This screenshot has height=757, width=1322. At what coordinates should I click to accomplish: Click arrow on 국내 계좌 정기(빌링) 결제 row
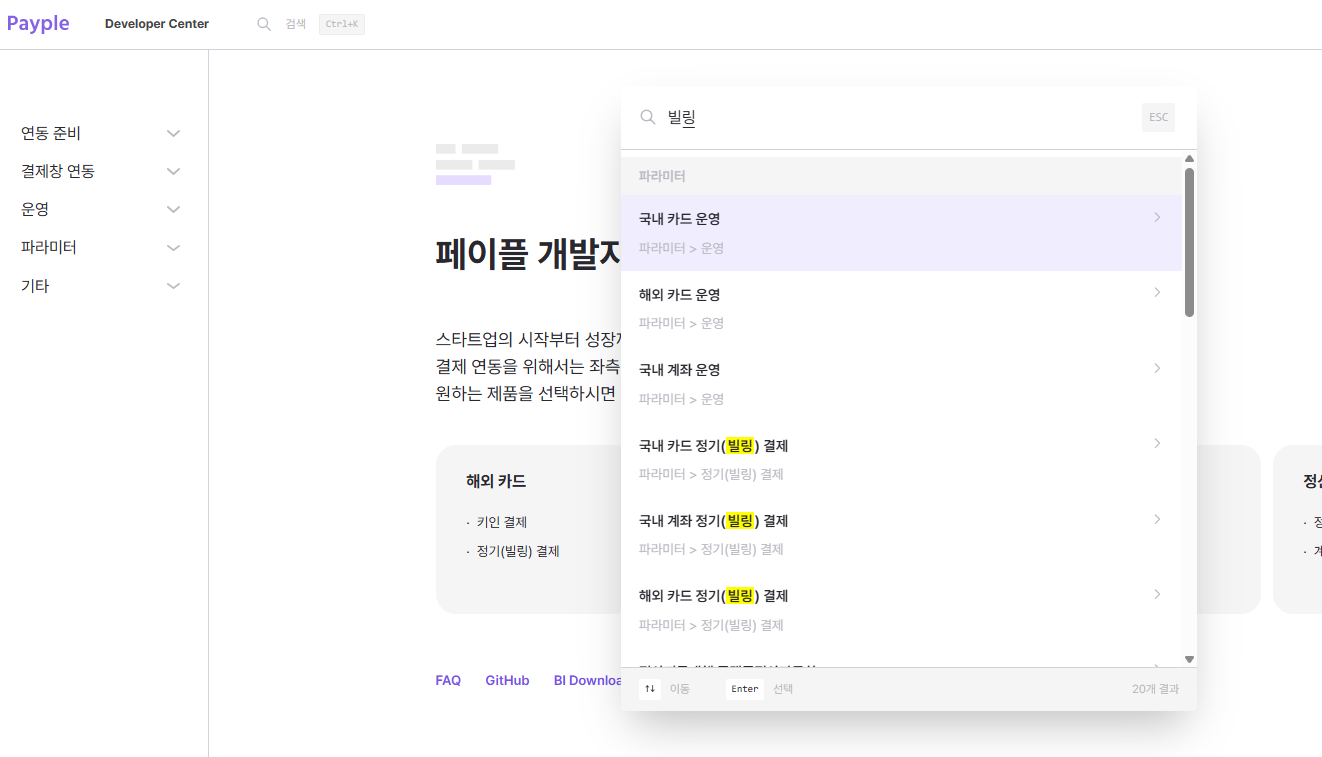(1157, 519)
